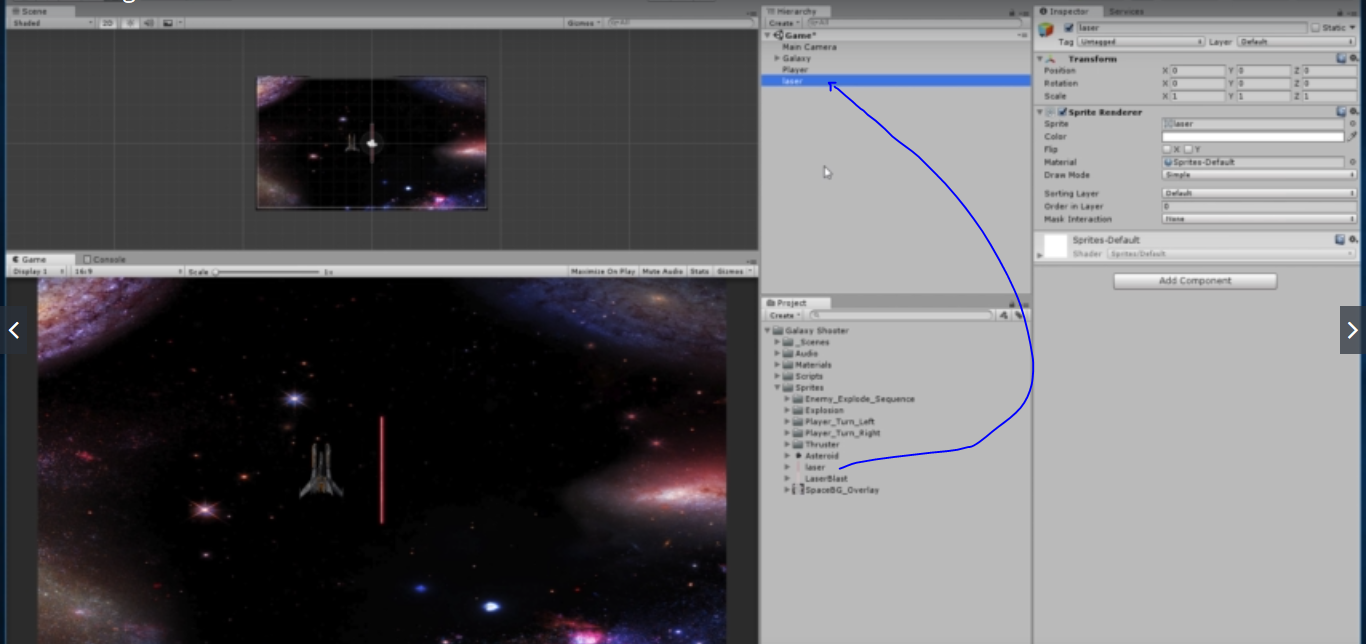Click Maximize On Play in Game toolbar
This screenshot has width=1366, height=644.
click(610, 270)
